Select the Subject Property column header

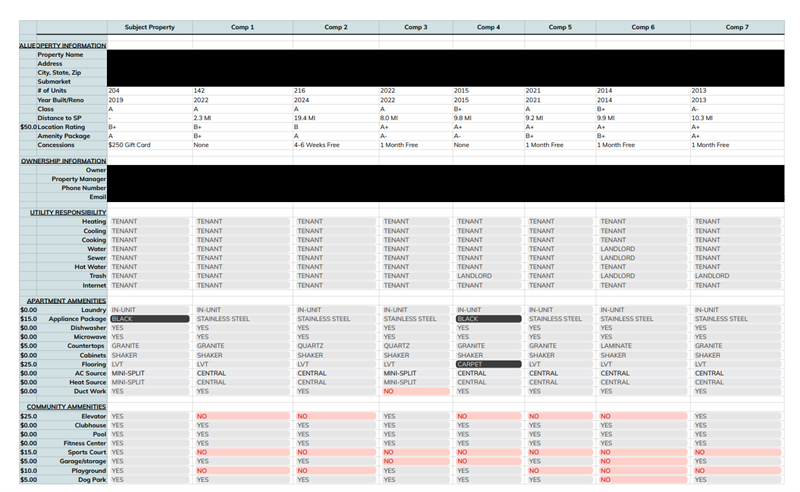pyautogui.click(x=149, y=27)
